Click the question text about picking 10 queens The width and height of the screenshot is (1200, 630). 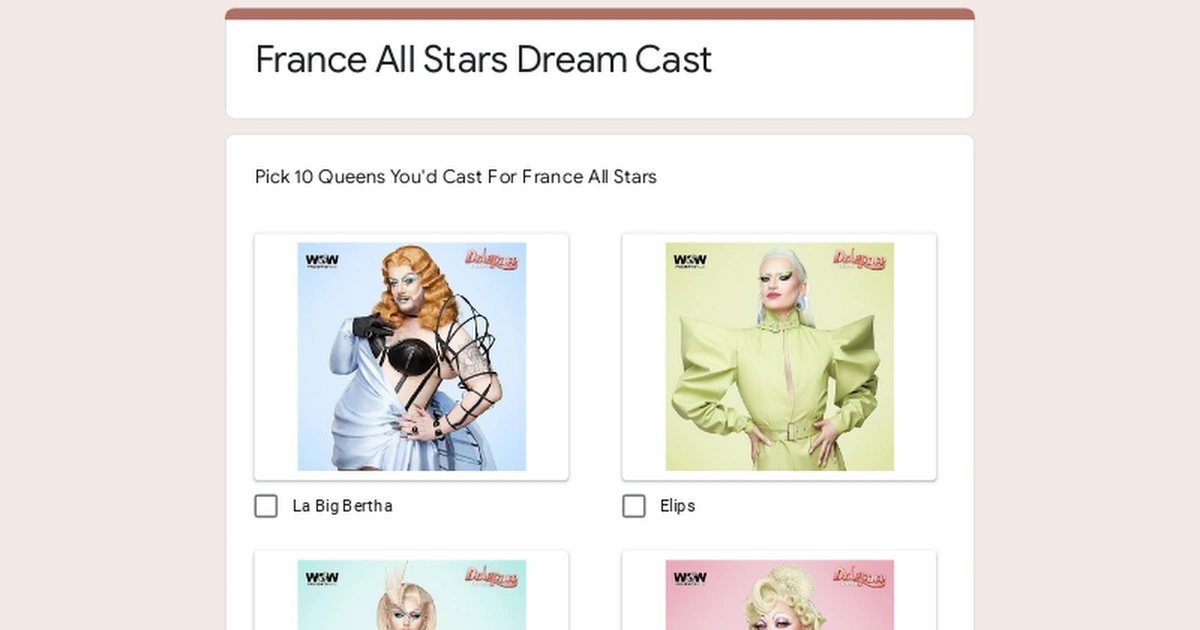[455, 177]
